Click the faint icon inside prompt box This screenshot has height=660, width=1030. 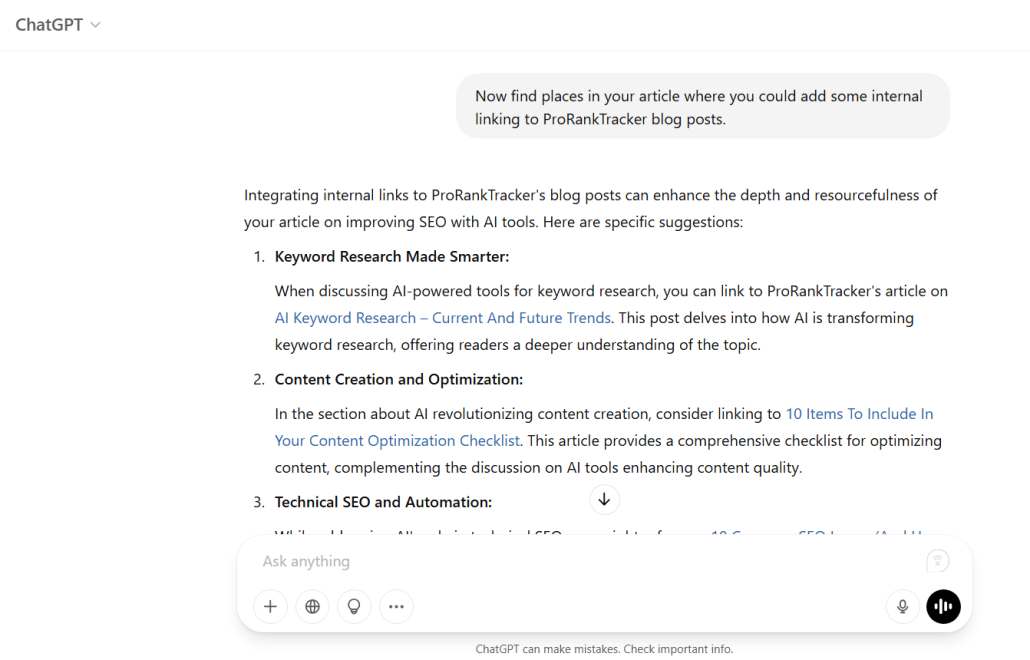(938, 561)
